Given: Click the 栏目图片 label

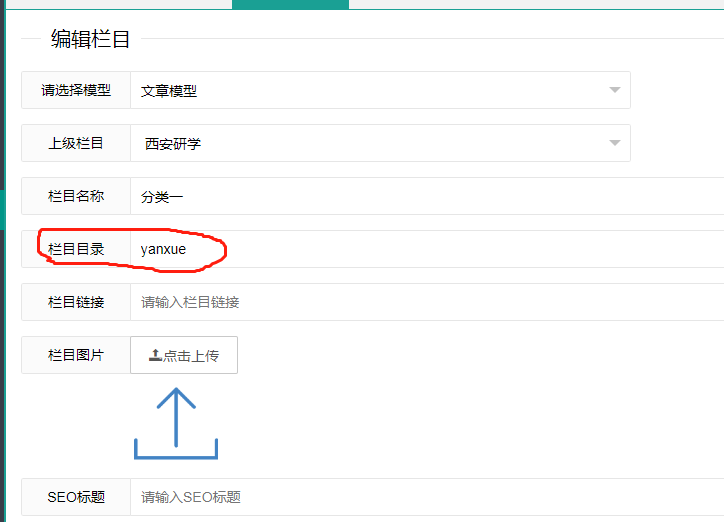Looking at the screenshot, I should [x=76, y=355].
